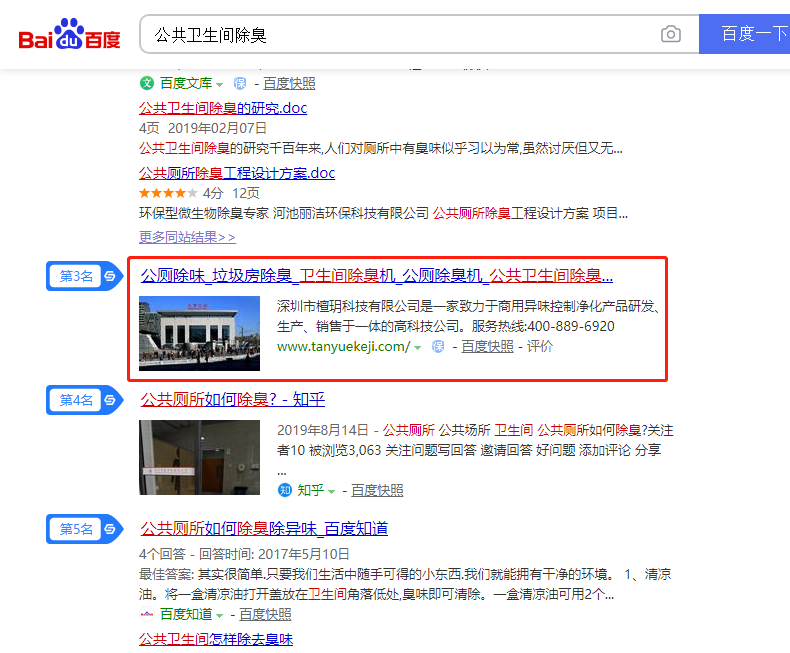Click the 深圳市檀玥科技有限公司 description text
The height and width of the screenshot is (653, 790).
click(x=469, y=316)
